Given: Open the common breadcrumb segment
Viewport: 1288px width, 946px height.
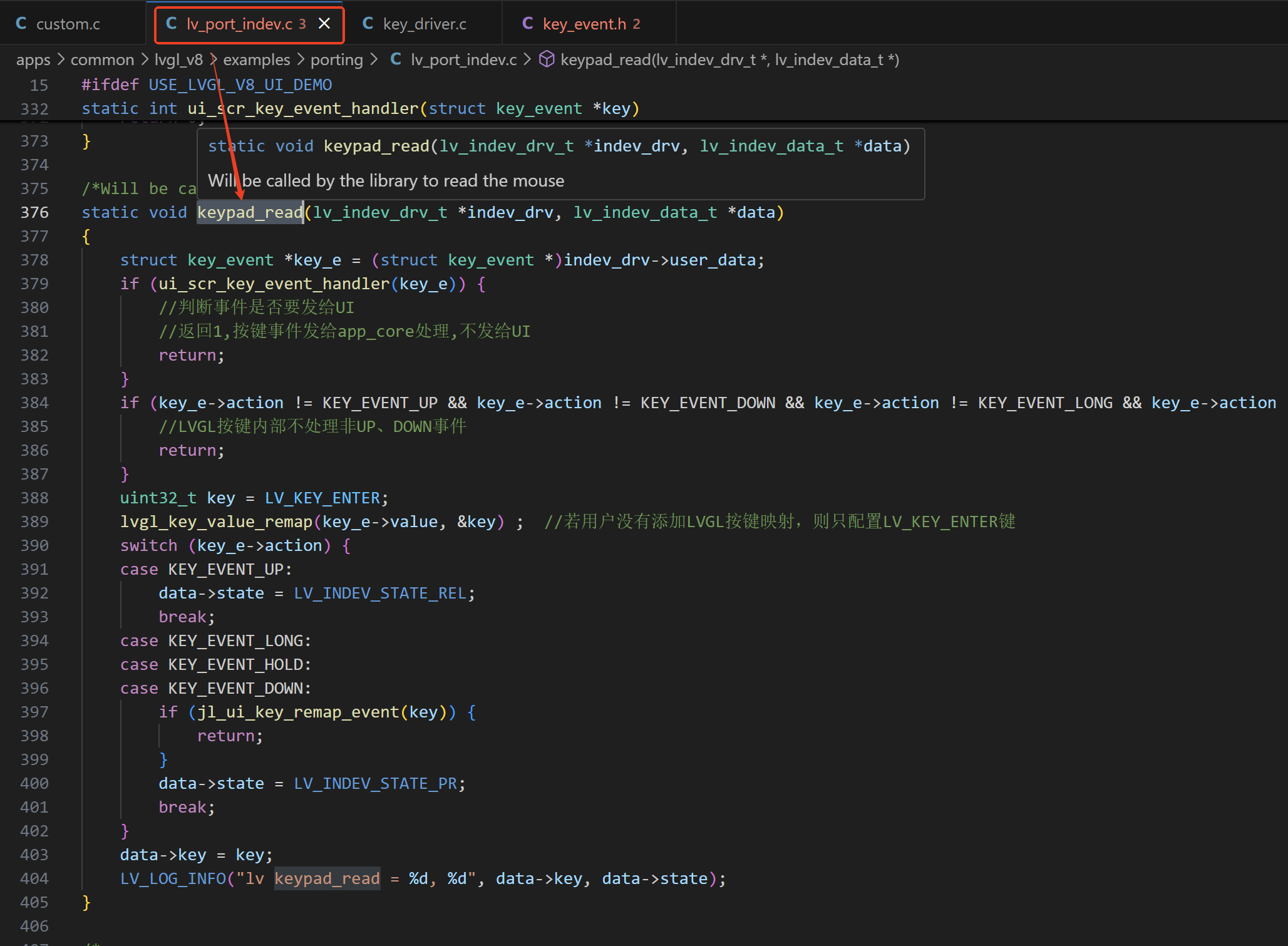Looking at the screenshot, I should 102,60.
